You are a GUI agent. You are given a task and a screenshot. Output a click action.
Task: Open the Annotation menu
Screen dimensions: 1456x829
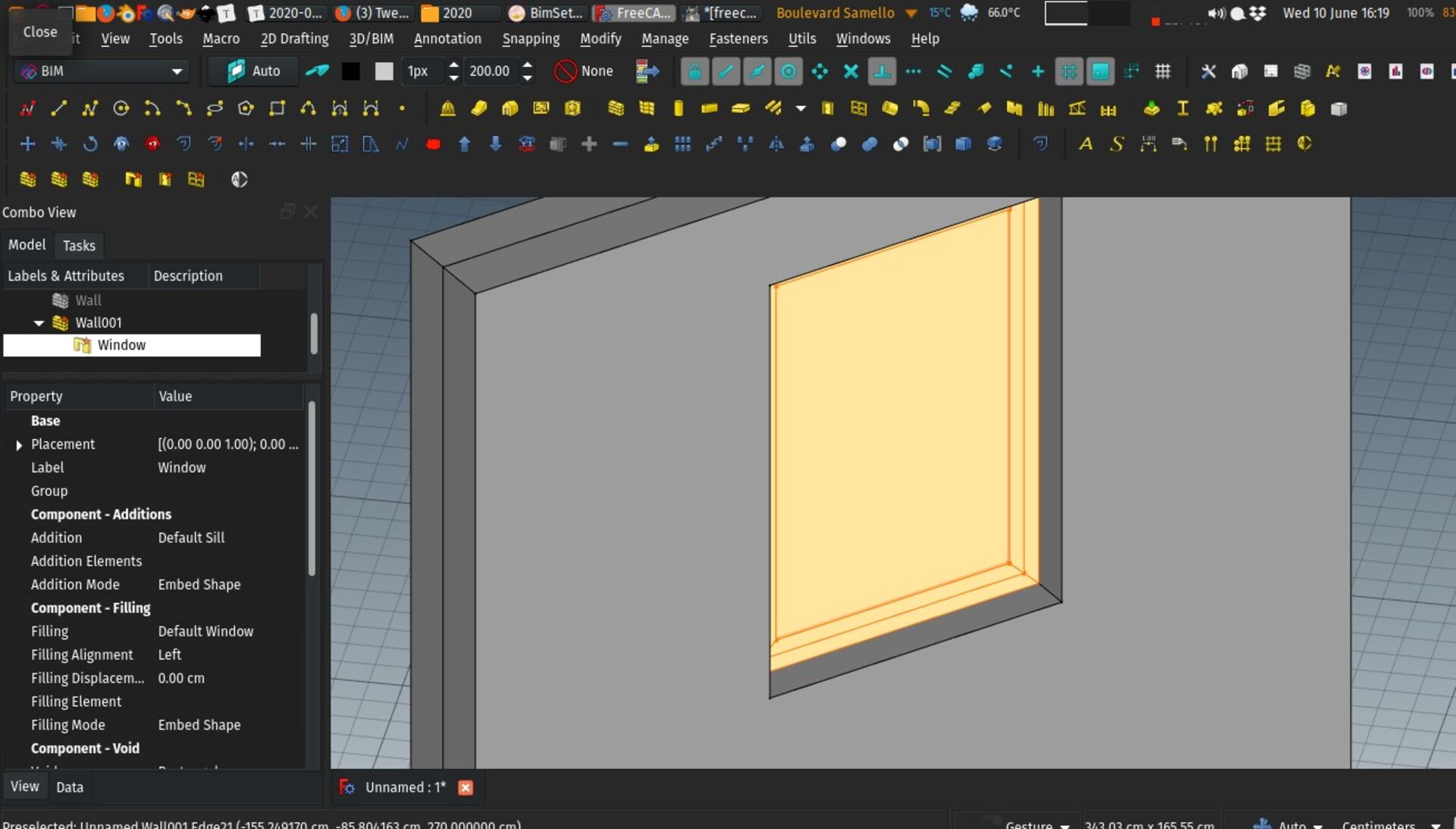[x=447, y=39]
